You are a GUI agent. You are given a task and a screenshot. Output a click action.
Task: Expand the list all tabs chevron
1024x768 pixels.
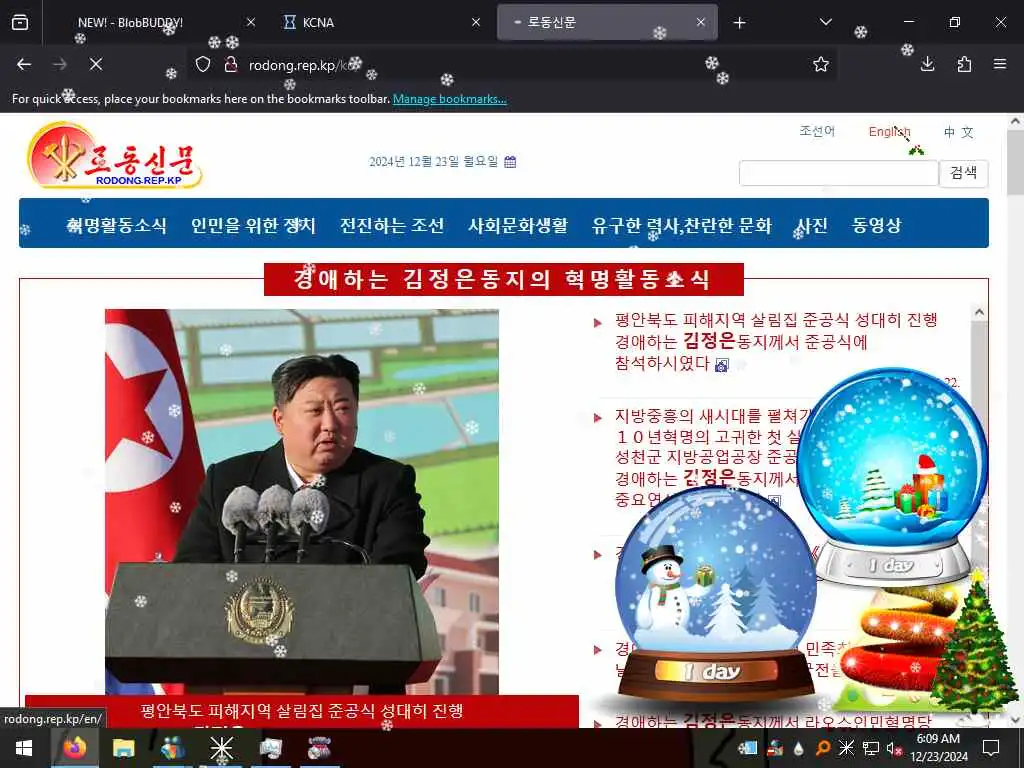coord(825,22)
